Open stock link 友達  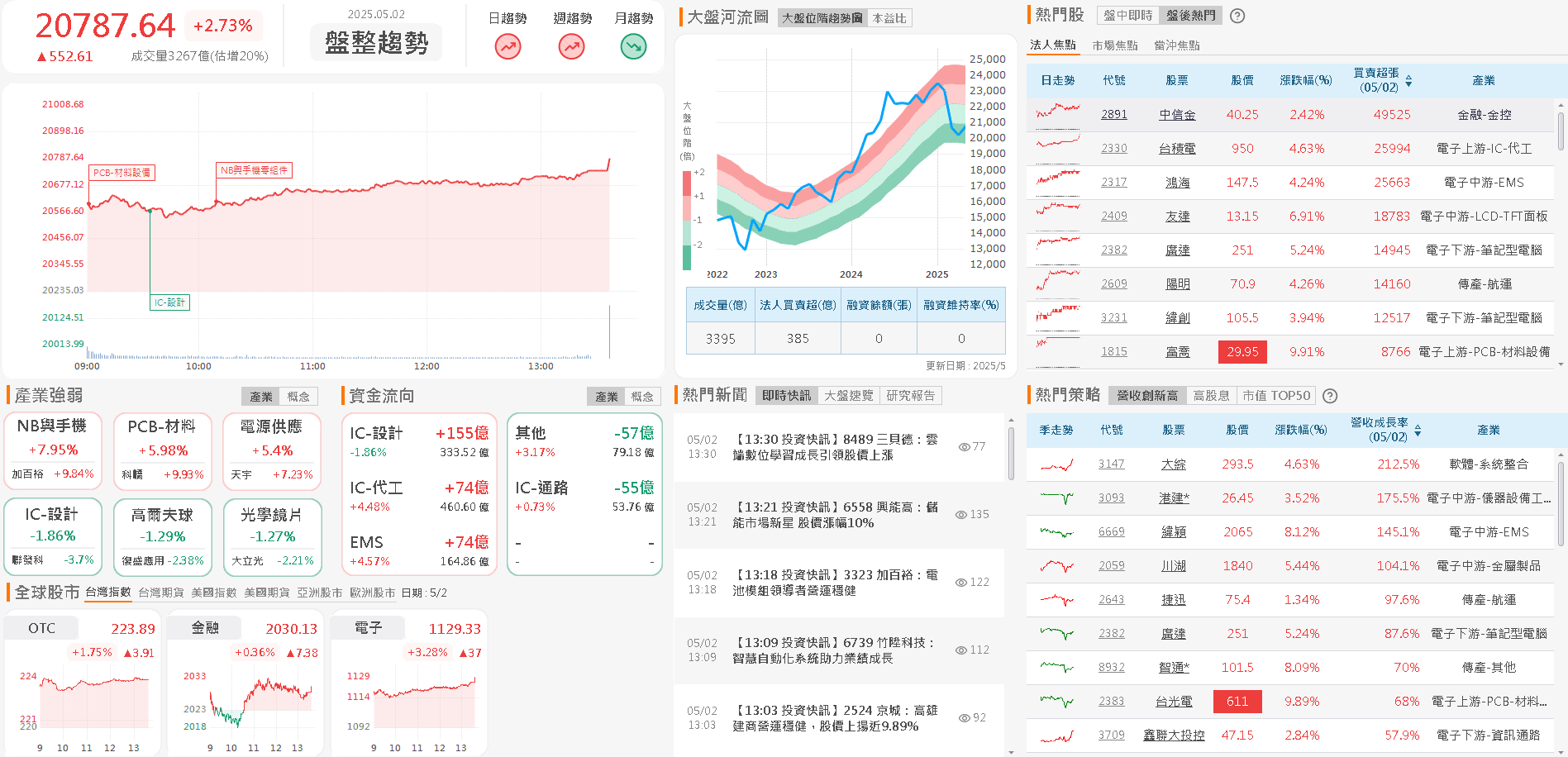pyautogui.click(x=1177, y=217)
